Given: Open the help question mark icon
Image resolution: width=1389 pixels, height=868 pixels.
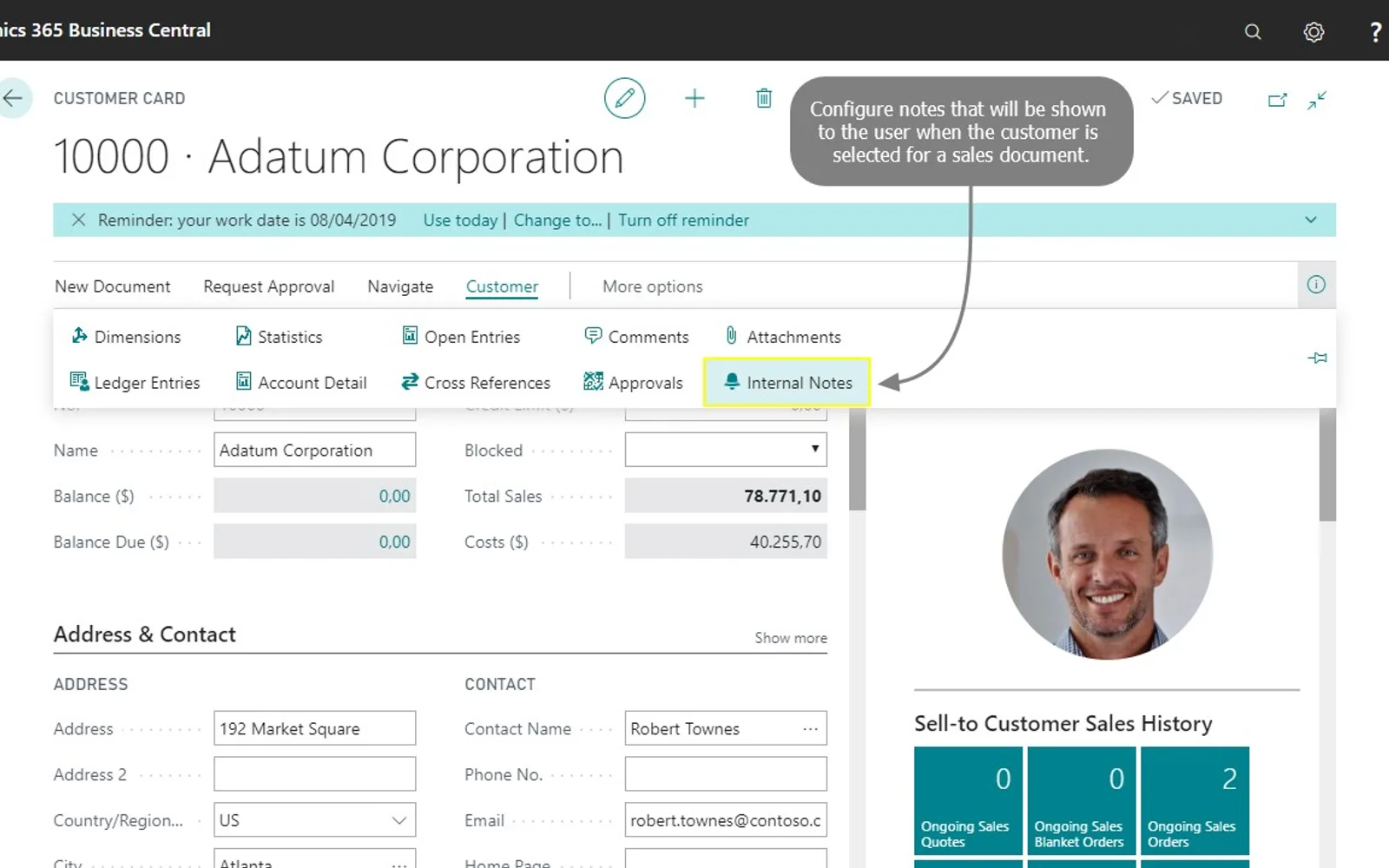Looking at the screenshot, I should point(1376,32).
